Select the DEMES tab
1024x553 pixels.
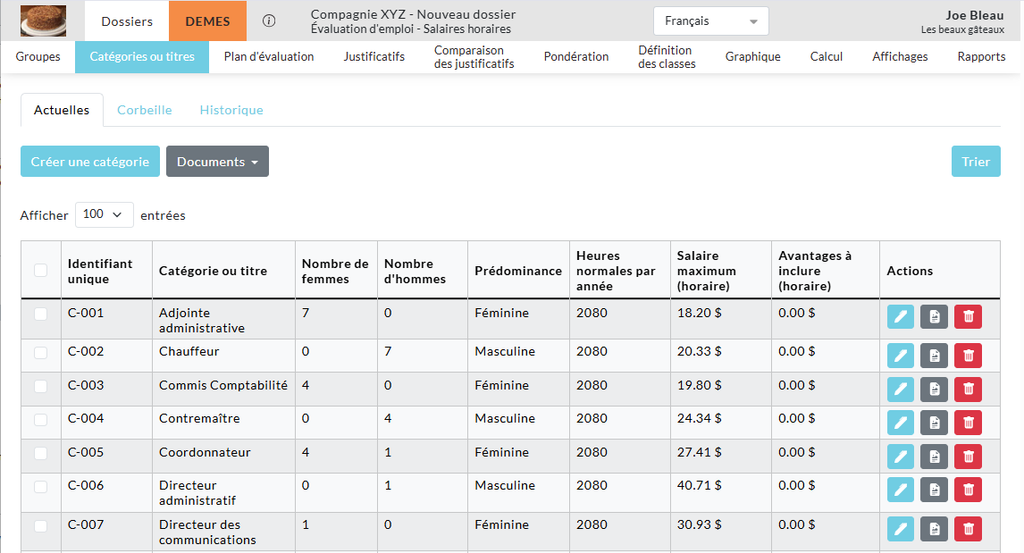click(x=208, y=21)
